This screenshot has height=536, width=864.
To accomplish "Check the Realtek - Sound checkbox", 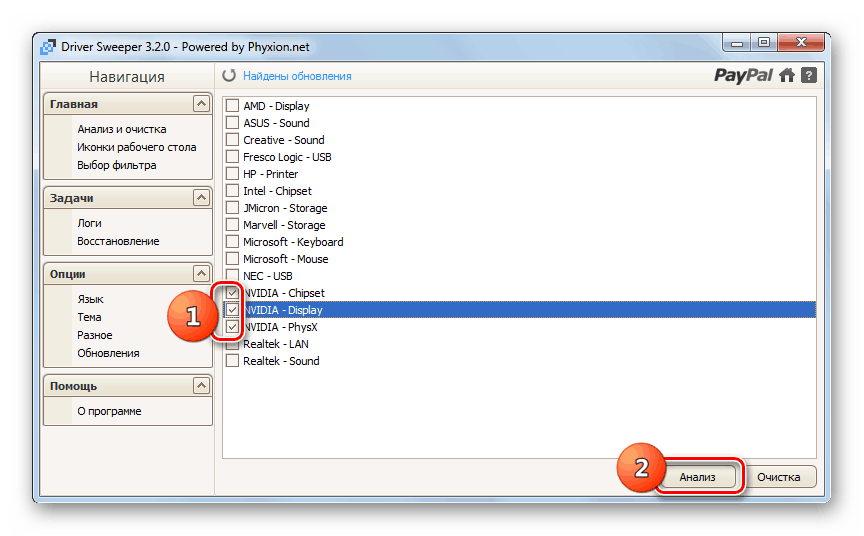I will point(233,361).
